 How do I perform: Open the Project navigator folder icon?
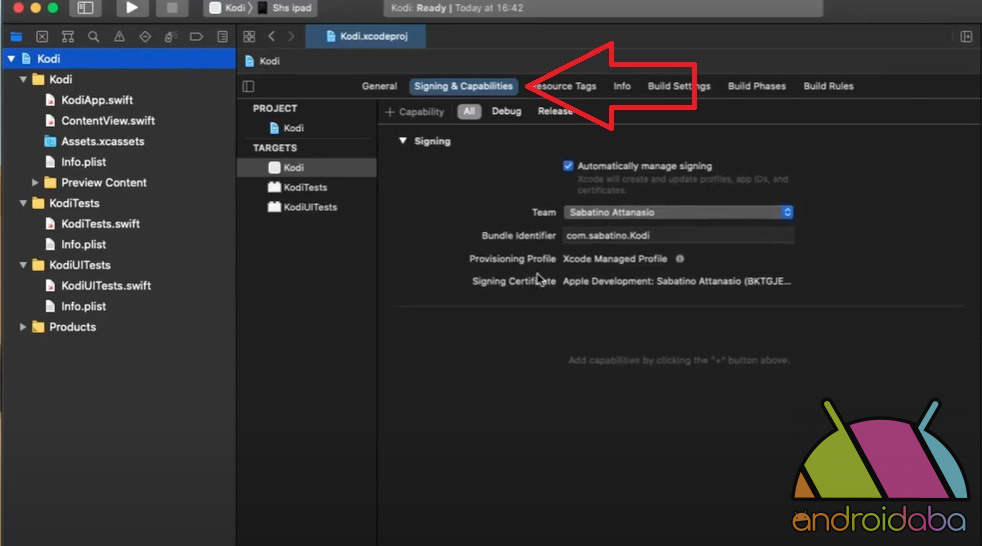16,36
